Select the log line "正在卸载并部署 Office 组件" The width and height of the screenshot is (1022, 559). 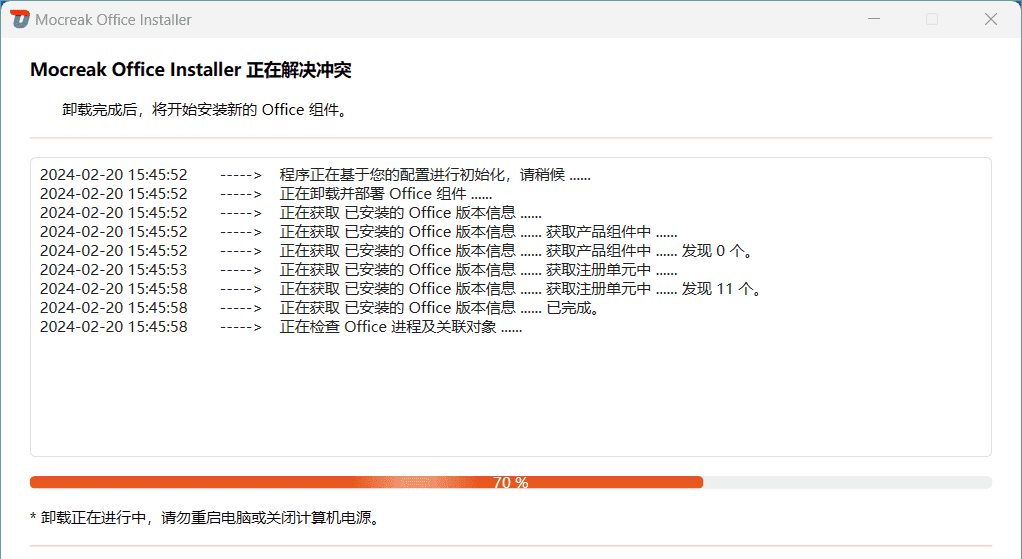coord(385,194)
